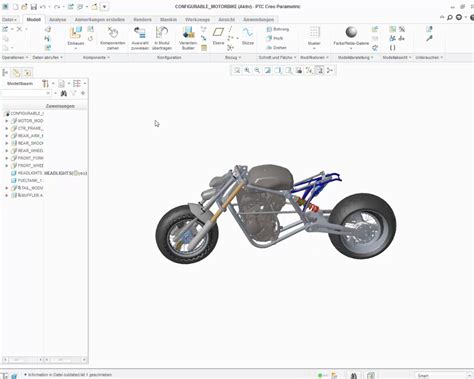Select the FUELTANK part in model tree
Screen dimensions: 474x379
[x=27, y=180]
